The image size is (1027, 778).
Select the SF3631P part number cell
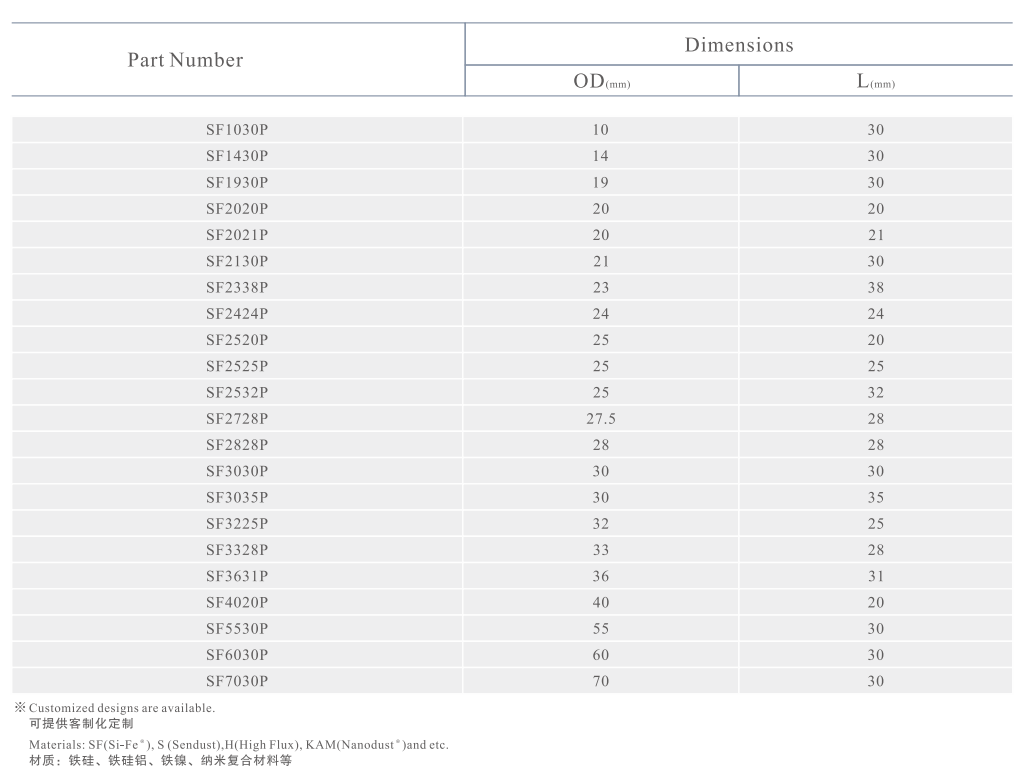(x=237, y=576)
